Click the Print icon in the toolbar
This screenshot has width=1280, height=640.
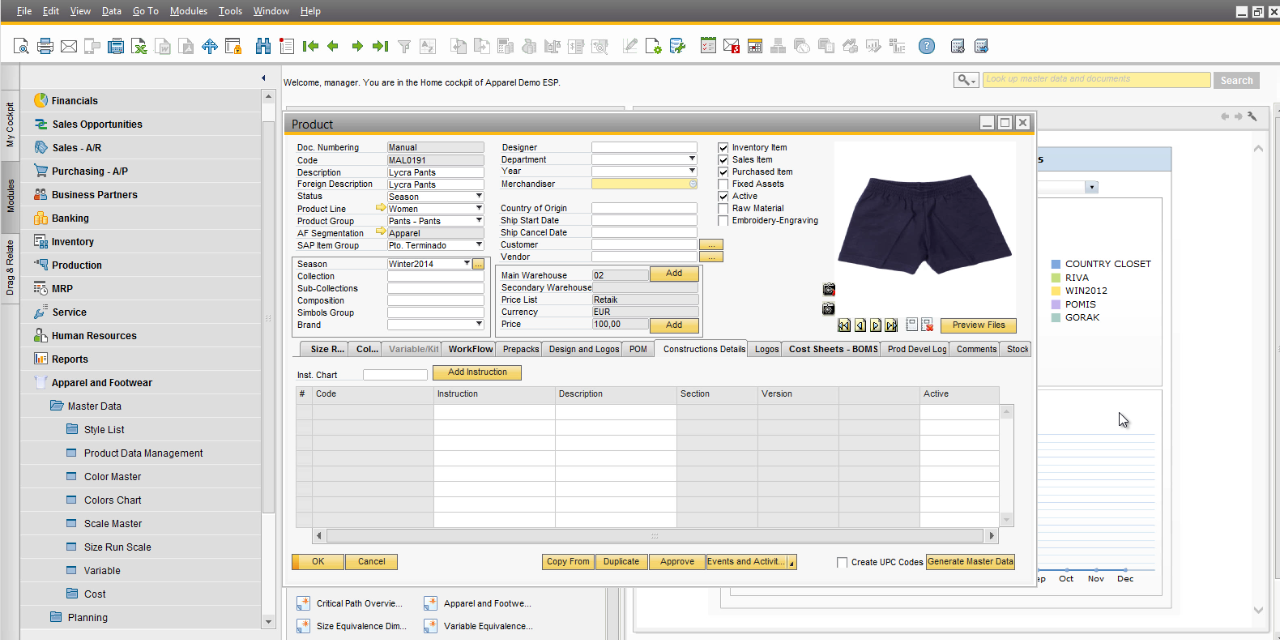coord(45,46)
